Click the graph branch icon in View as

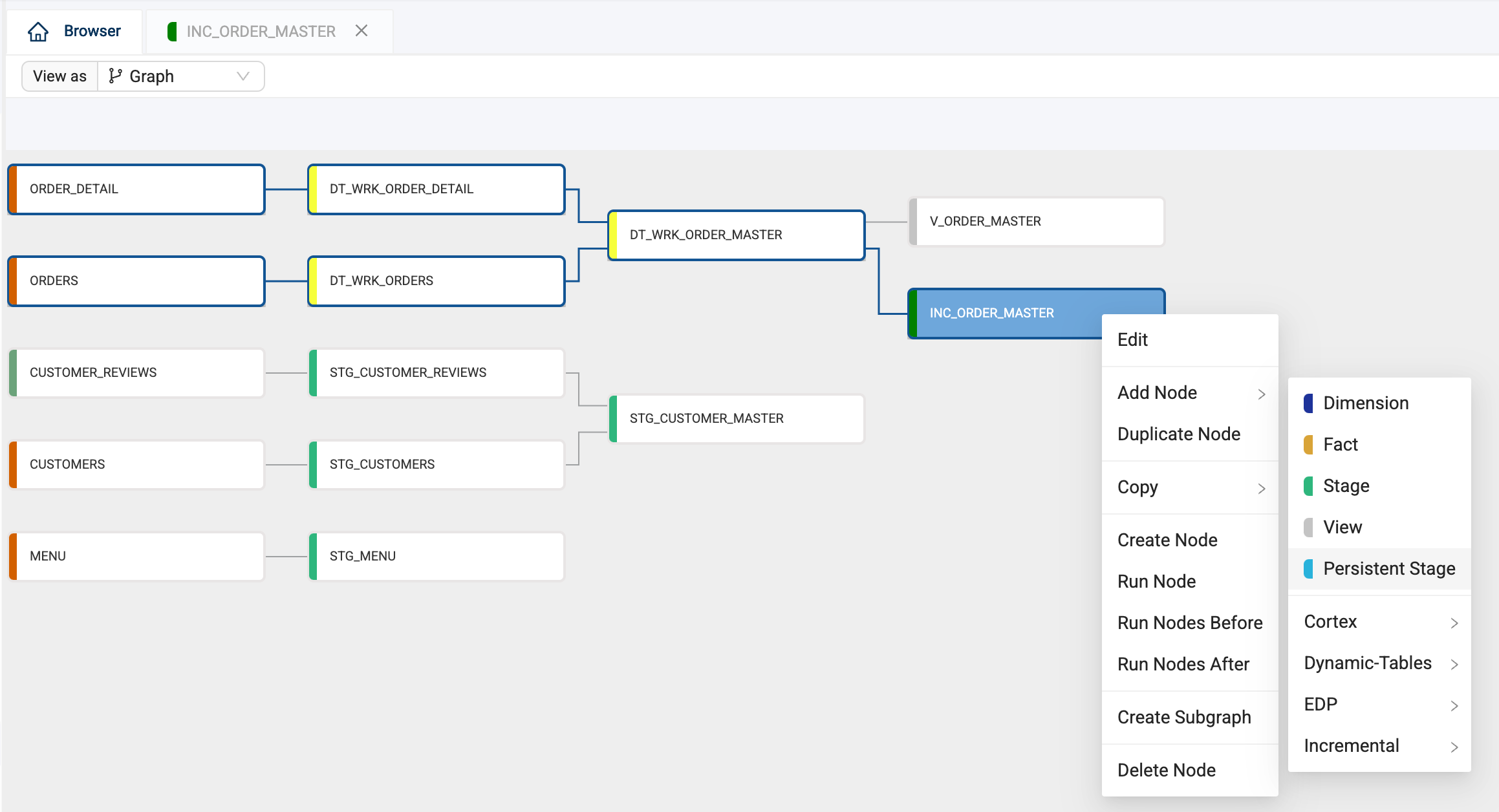[x=115, y=76]
